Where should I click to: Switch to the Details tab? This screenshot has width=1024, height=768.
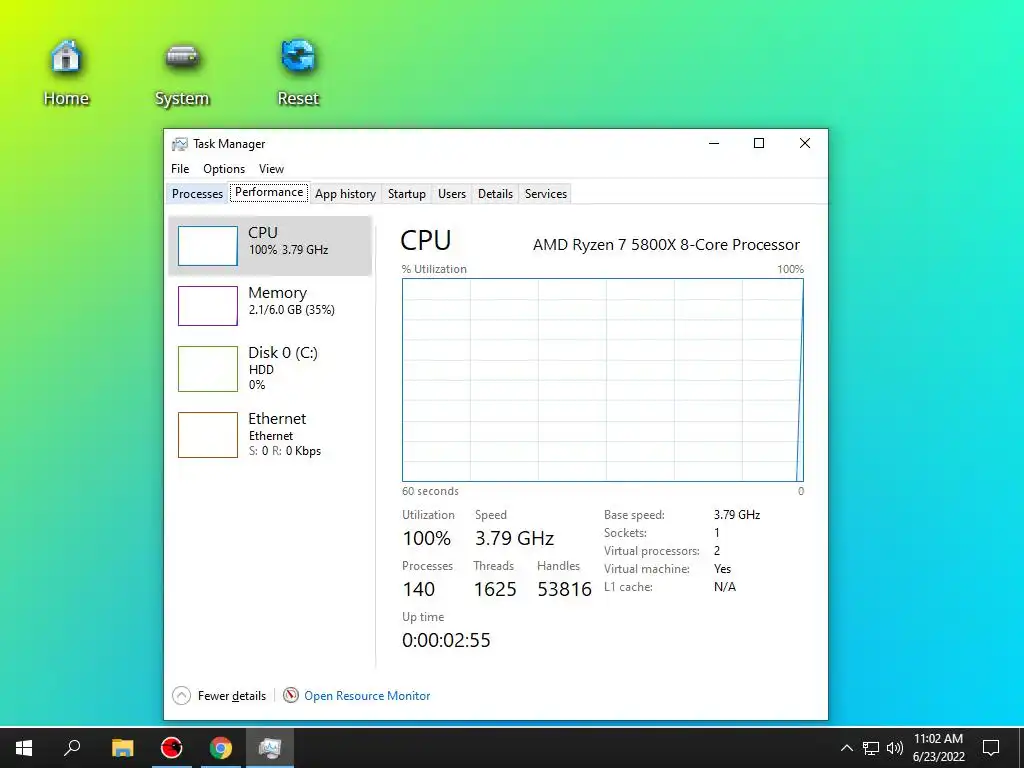[495, 194]
